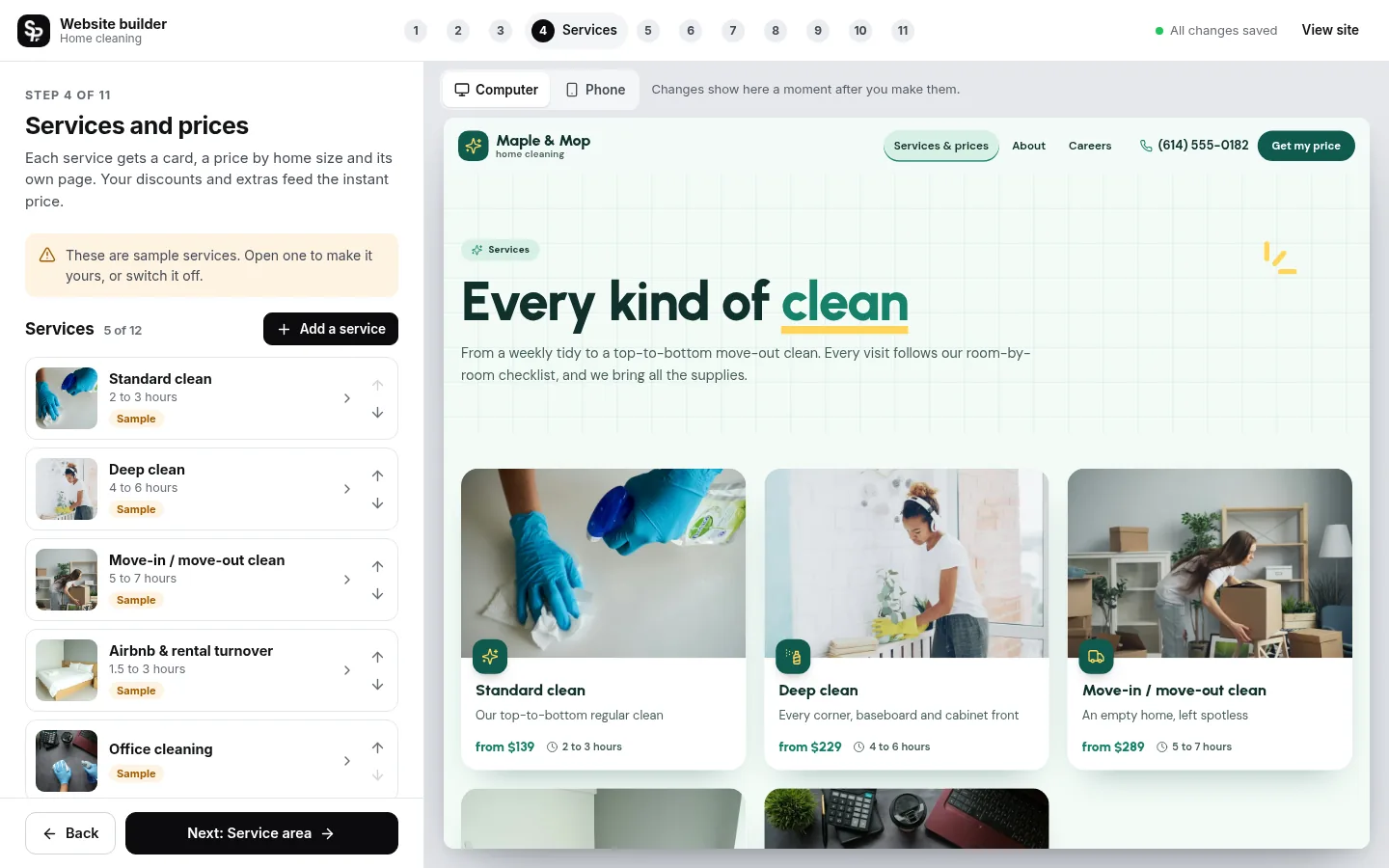Open Careers in preview navigation

pos(1090,146)
